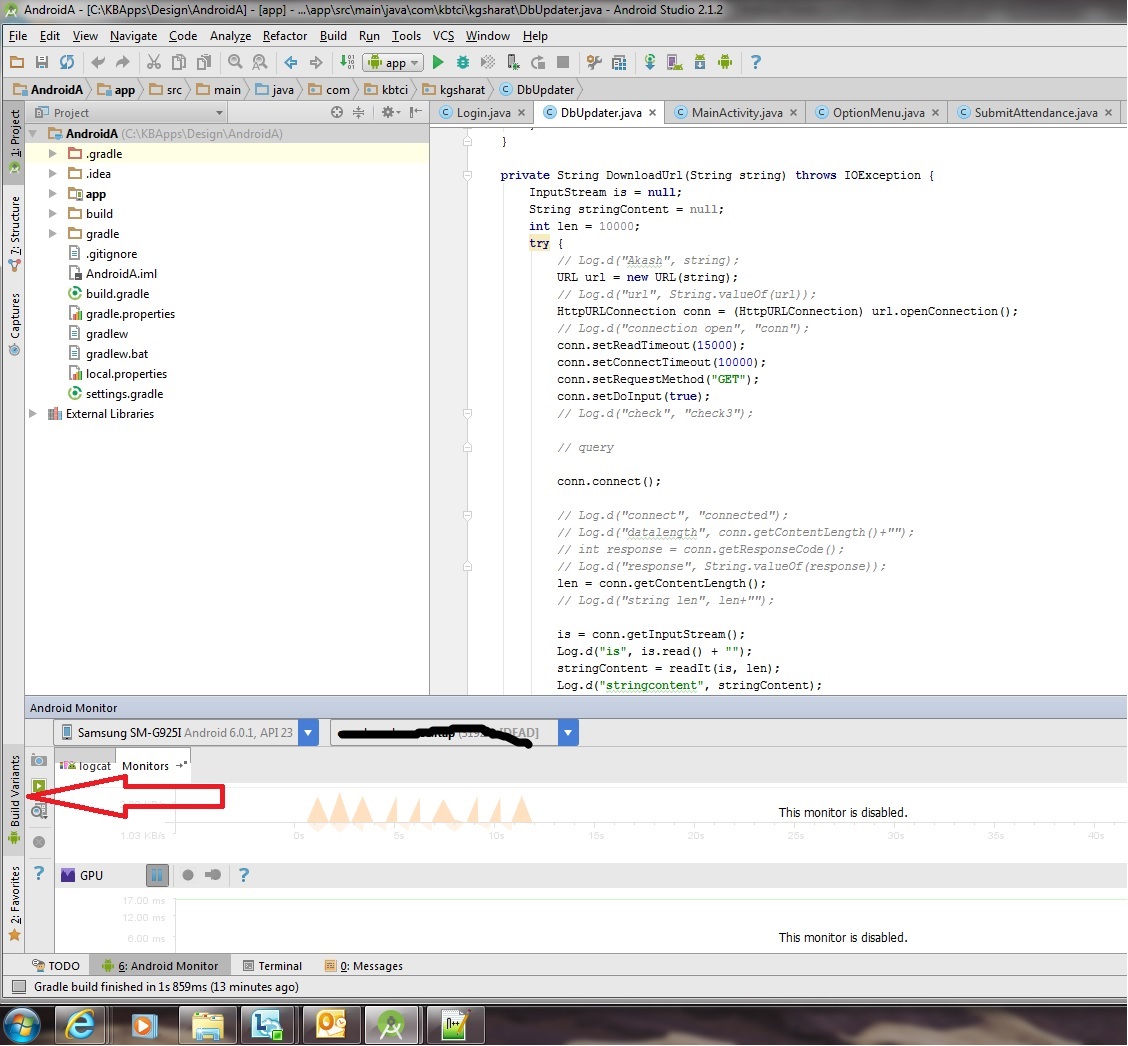This screenshot has width=1128, height=1046.
Task: Click the Find magnifier icon
Action: tap(235, 63)
